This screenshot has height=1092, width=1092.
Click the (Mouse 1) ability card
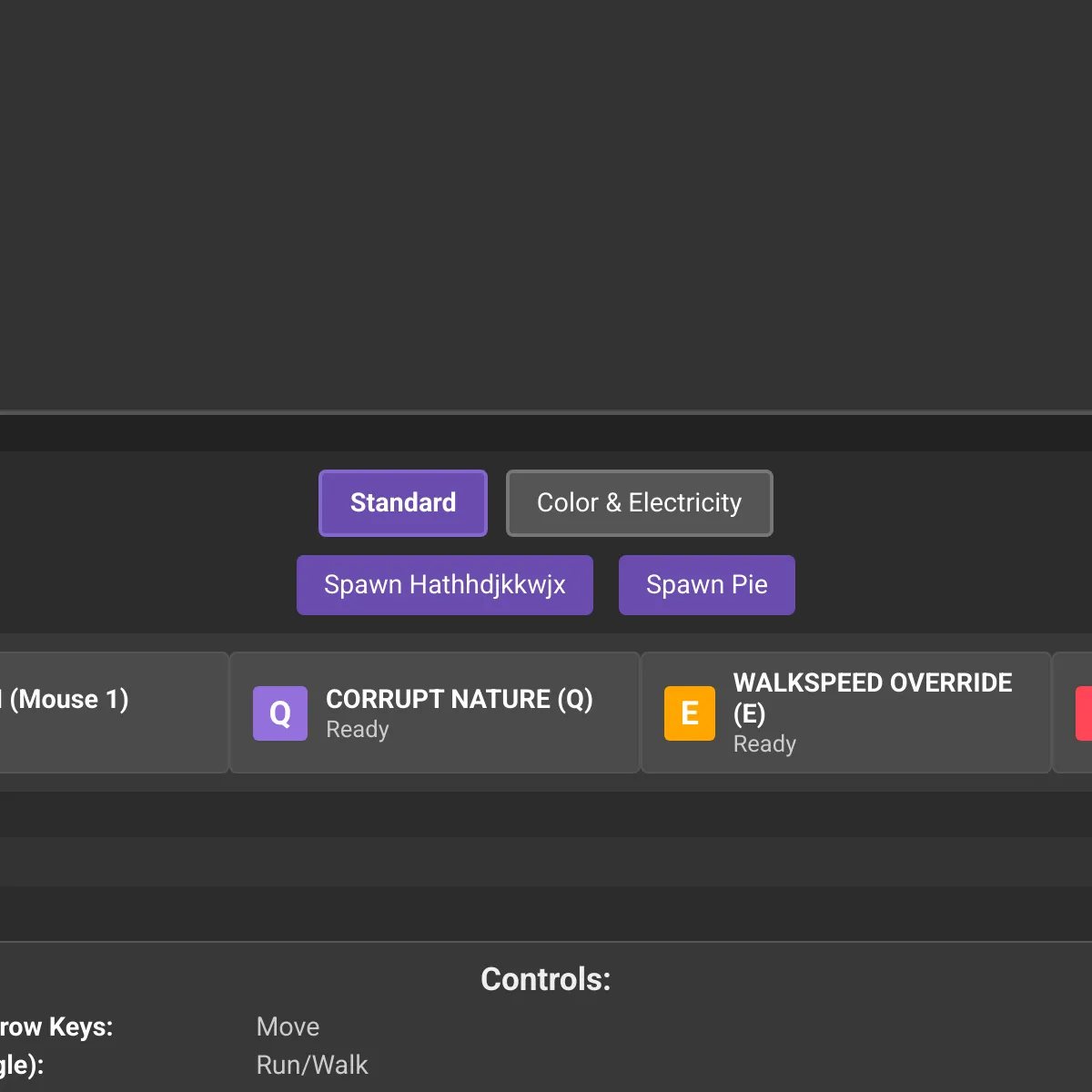[114, 713]
